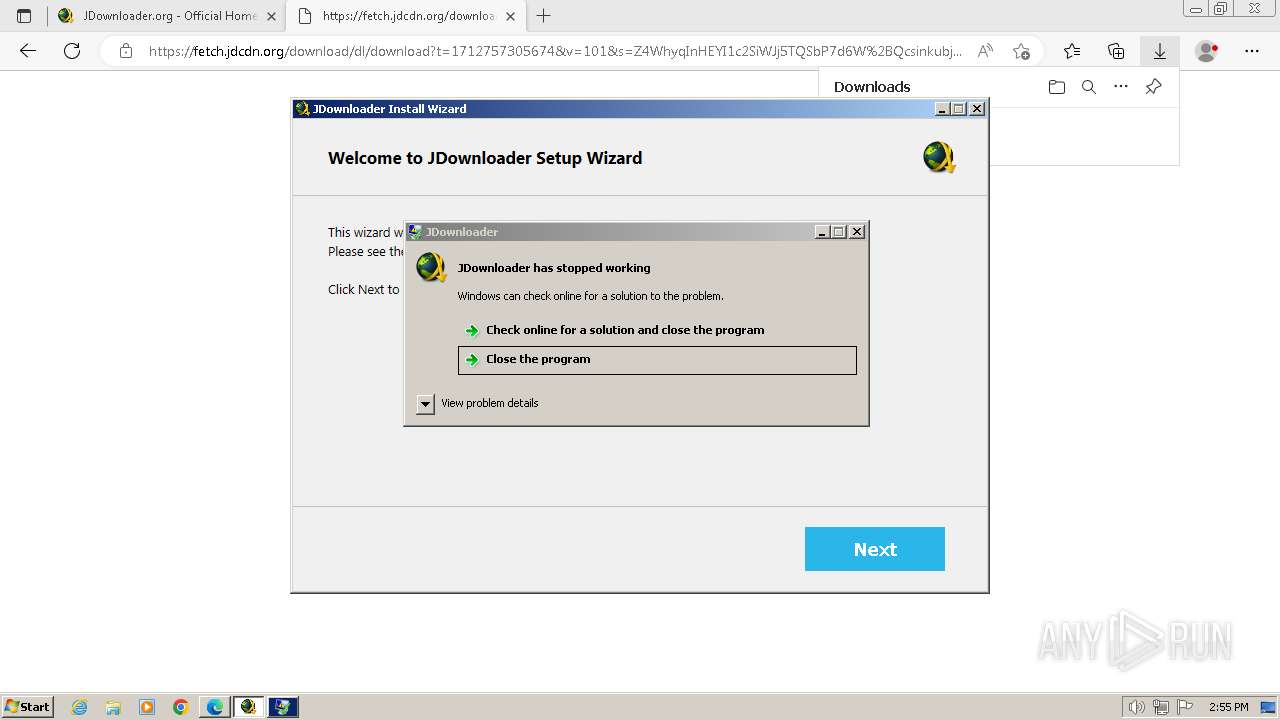Open Action Center flag icon
The width and height of the screenshot is (1280, 720).
(x=1185, y=707)
